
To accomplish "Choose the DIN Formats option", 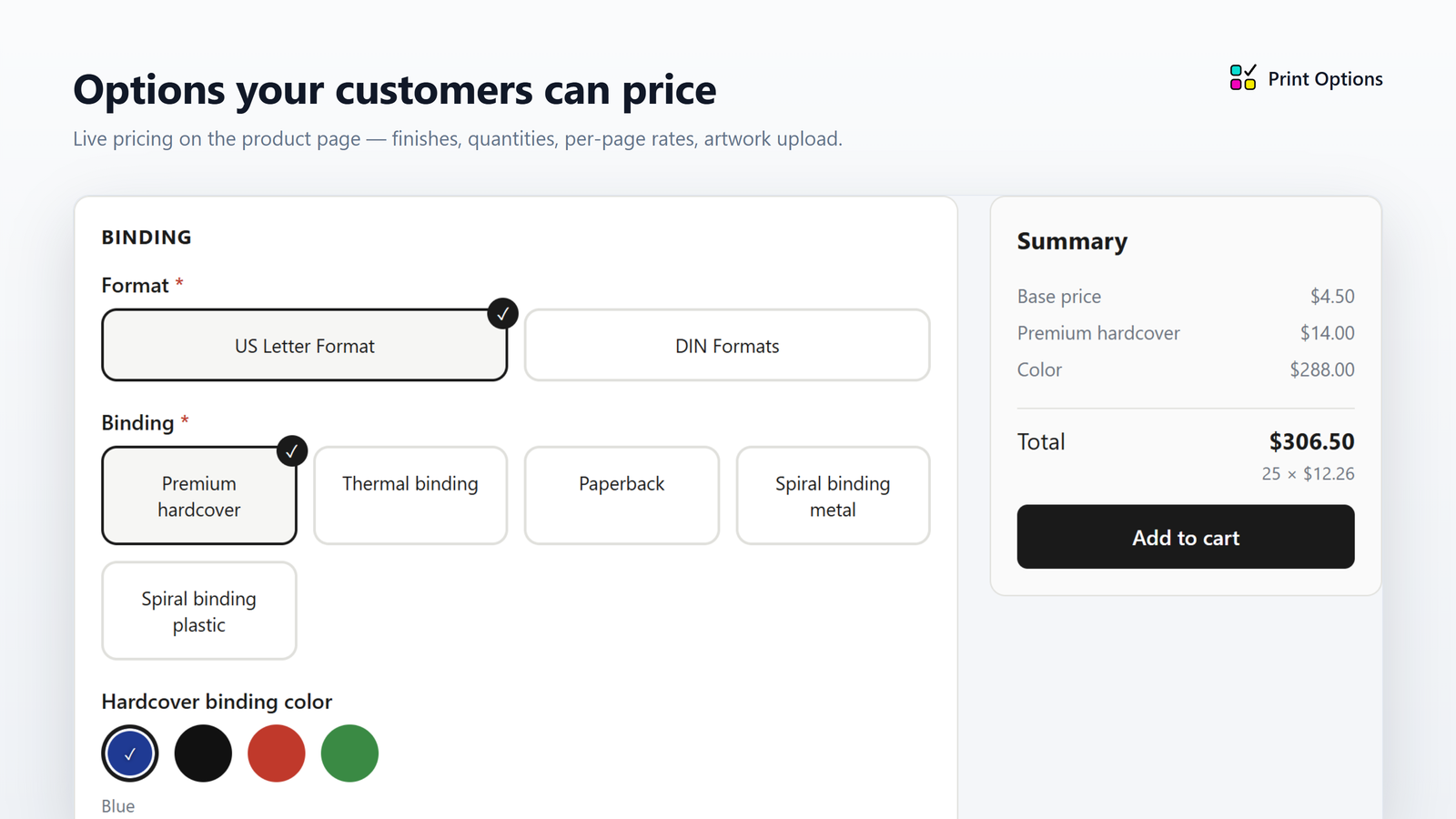I will point(727,345).
